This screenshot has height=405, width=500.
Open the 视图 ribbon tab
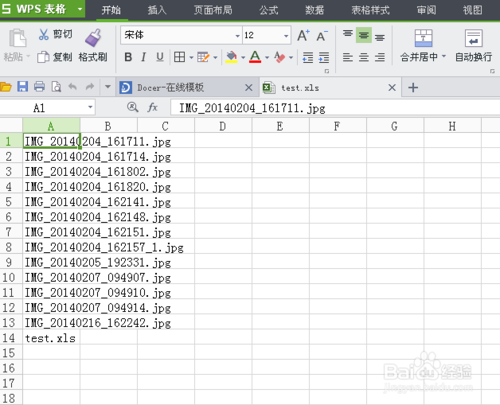(472, 10)
